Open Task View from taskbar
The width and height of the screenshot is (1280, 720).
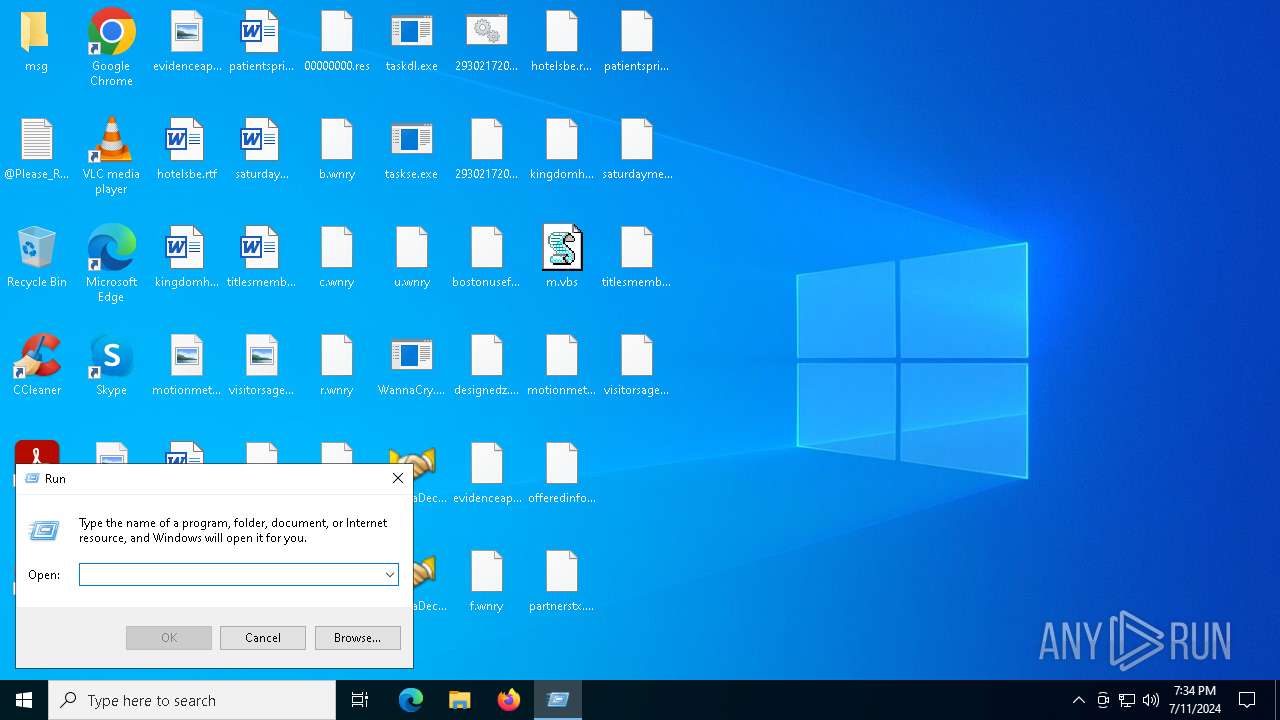click(x=360, y=700)
